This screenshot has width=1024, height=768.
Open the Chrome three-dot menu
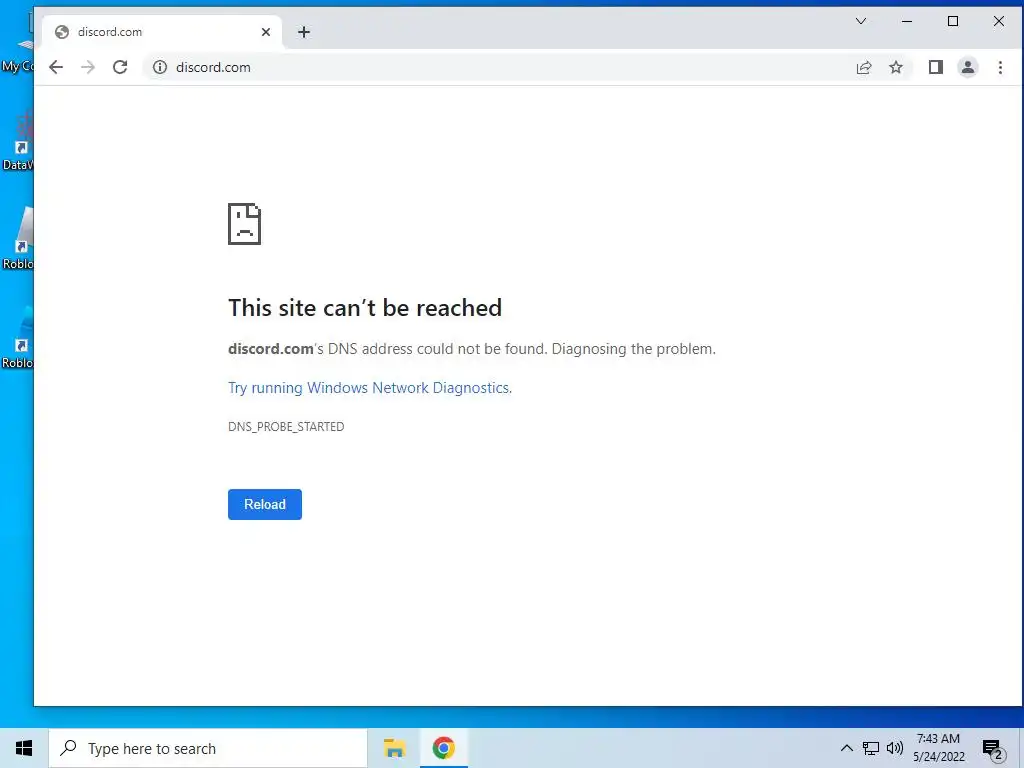(x=1000, y=67)
